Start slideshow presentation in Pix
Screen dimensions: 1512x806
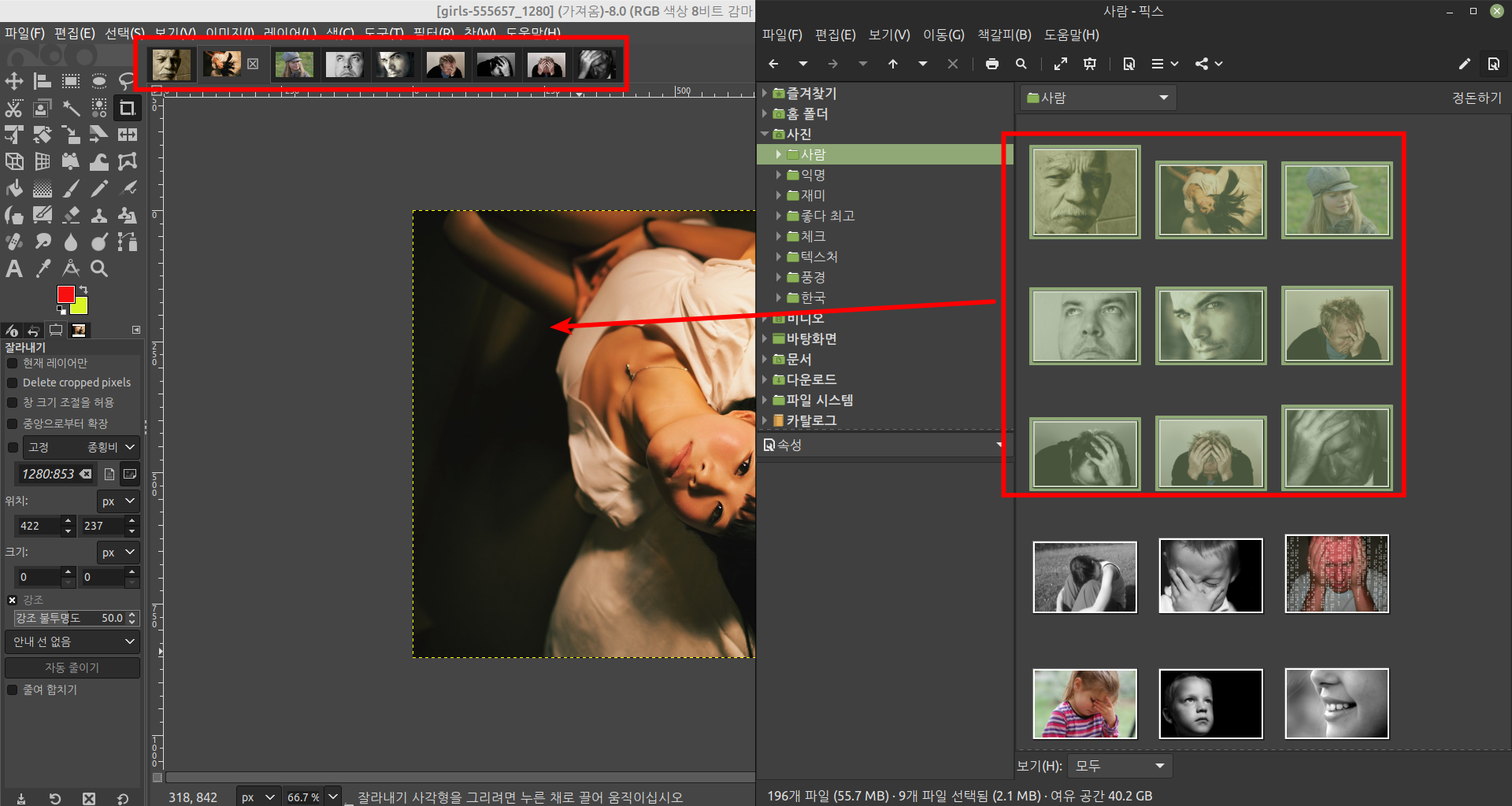[1090, 64]
